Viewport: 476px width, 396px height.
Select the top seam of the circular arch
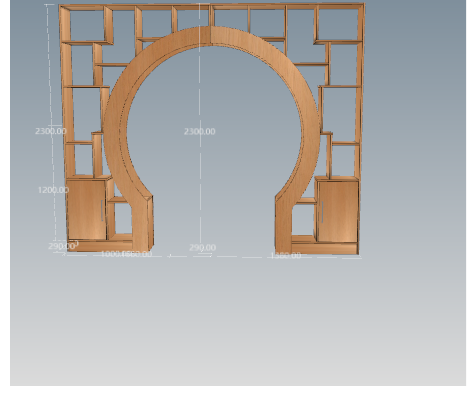tap(210, 36)
